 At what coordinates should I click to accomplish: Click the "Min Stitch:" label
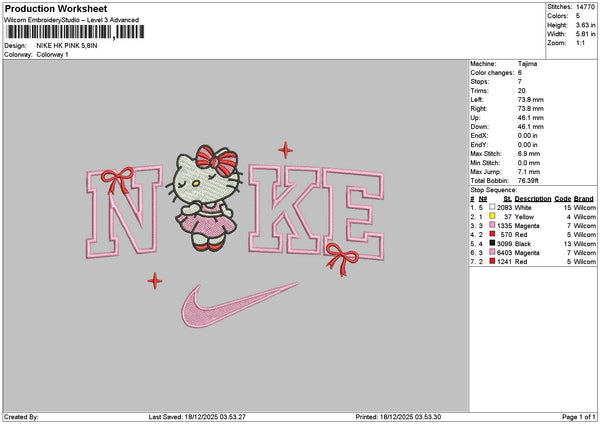(485, 163)
